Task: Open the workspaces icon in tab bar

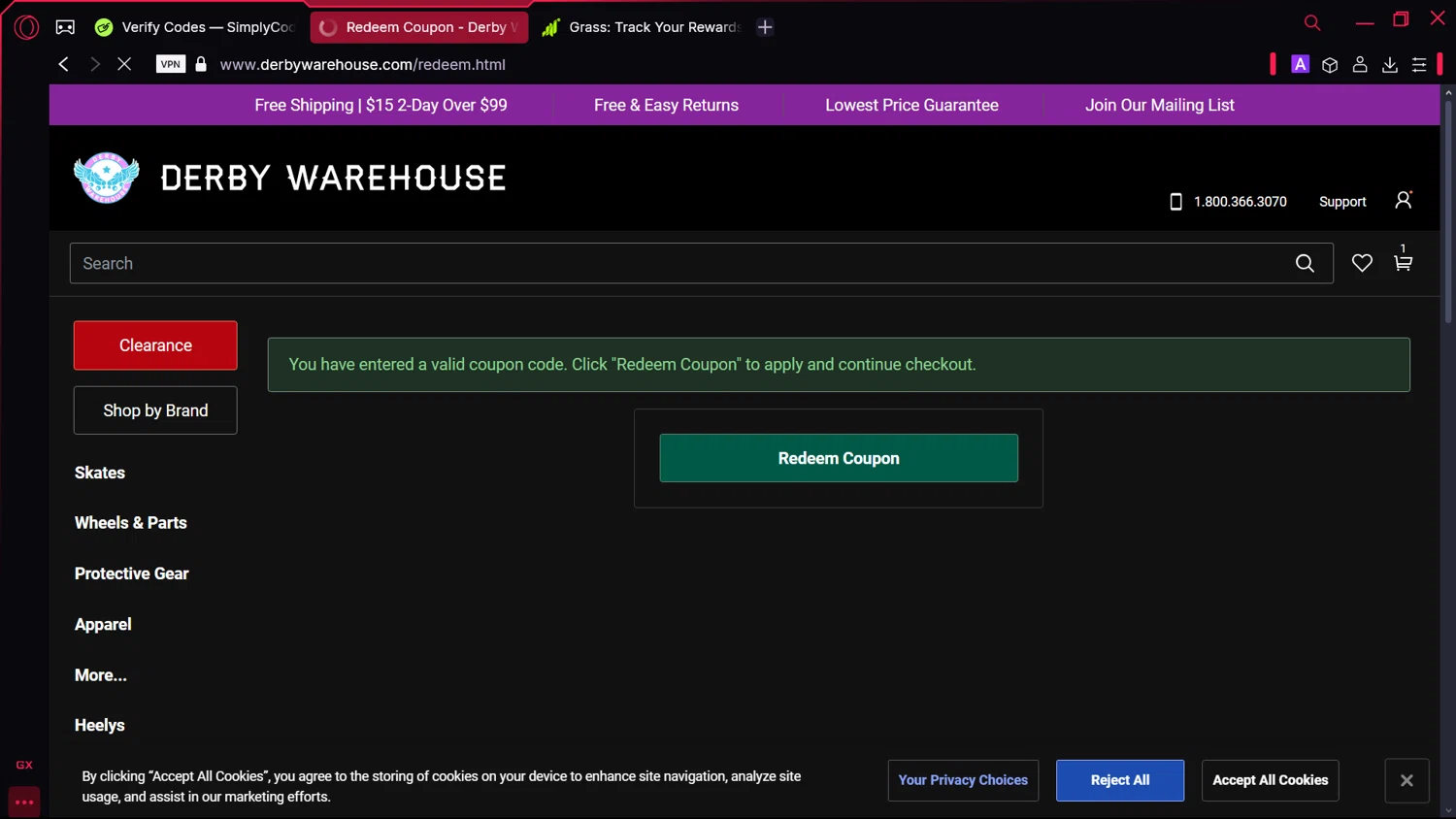Action: coord(65,27)
